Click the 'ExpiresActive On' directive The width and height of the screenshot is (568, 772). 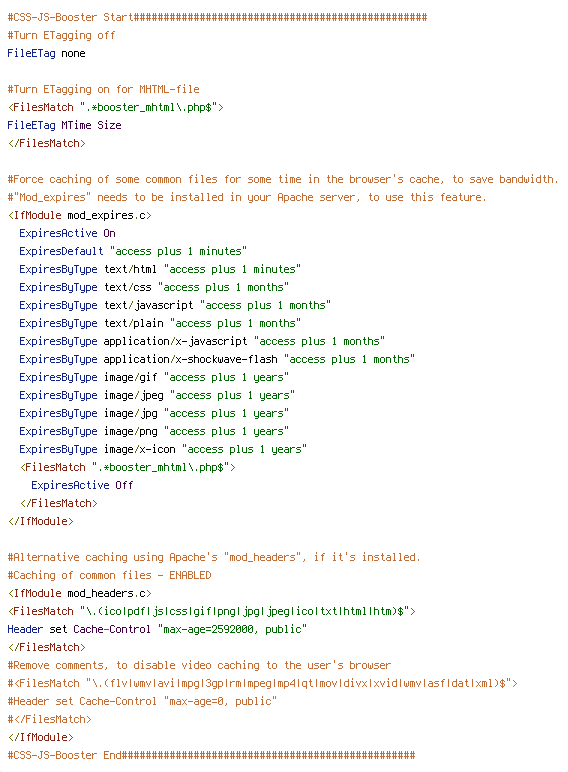pyautogui.click(x=67, y=233)
